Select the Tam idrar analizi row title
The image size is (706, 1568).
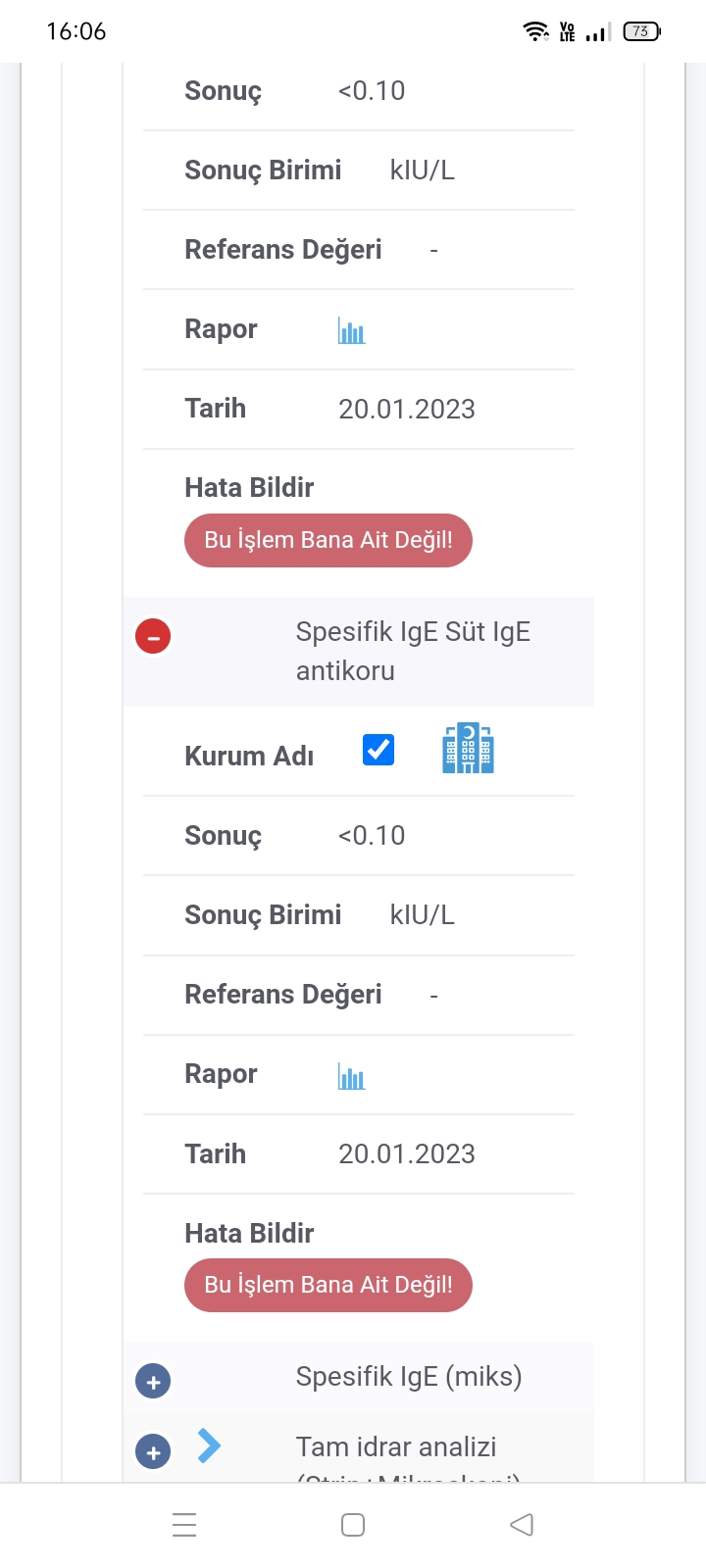(x=396, y=1447)
